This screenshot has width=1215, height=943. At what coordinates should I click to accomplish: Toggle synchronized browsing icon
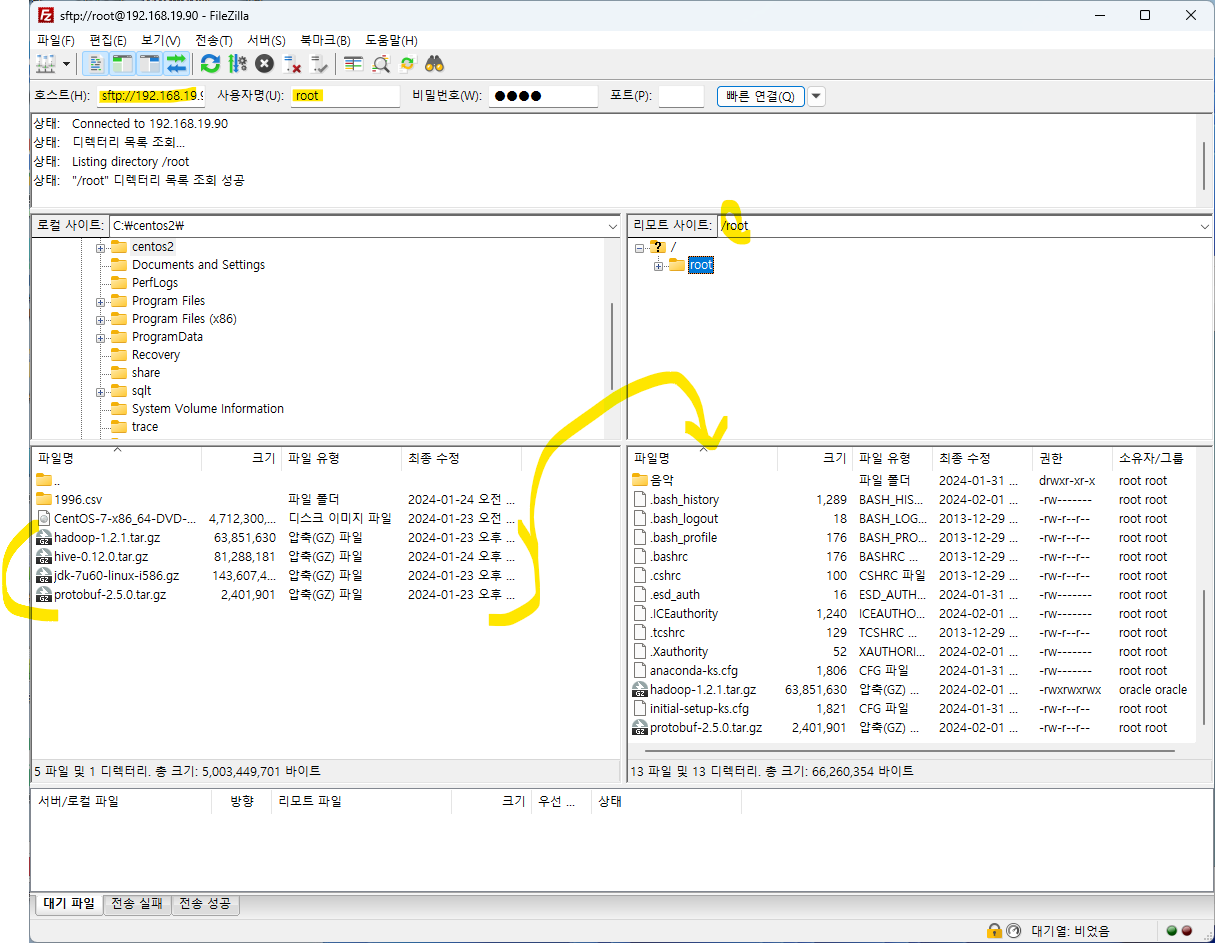point(407,64)
